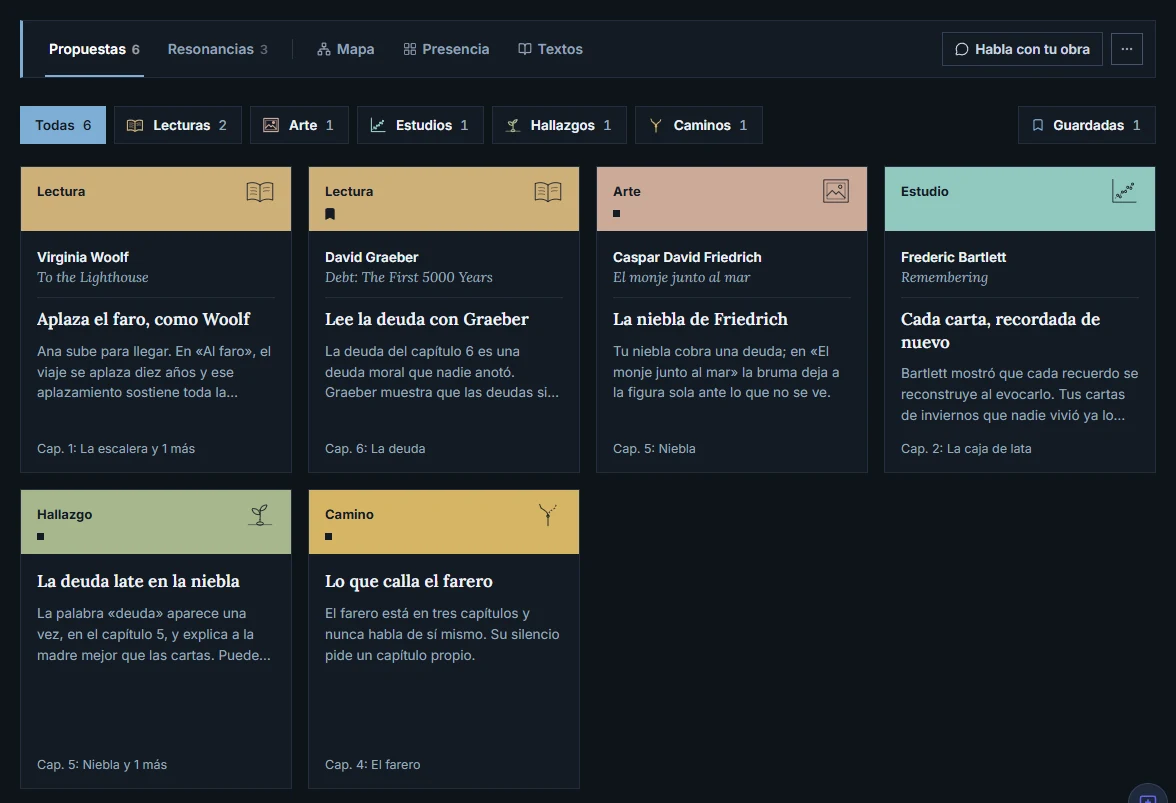
Task: Show saved items via the Guardadas bookmark icon
Action: (1038, 125)
